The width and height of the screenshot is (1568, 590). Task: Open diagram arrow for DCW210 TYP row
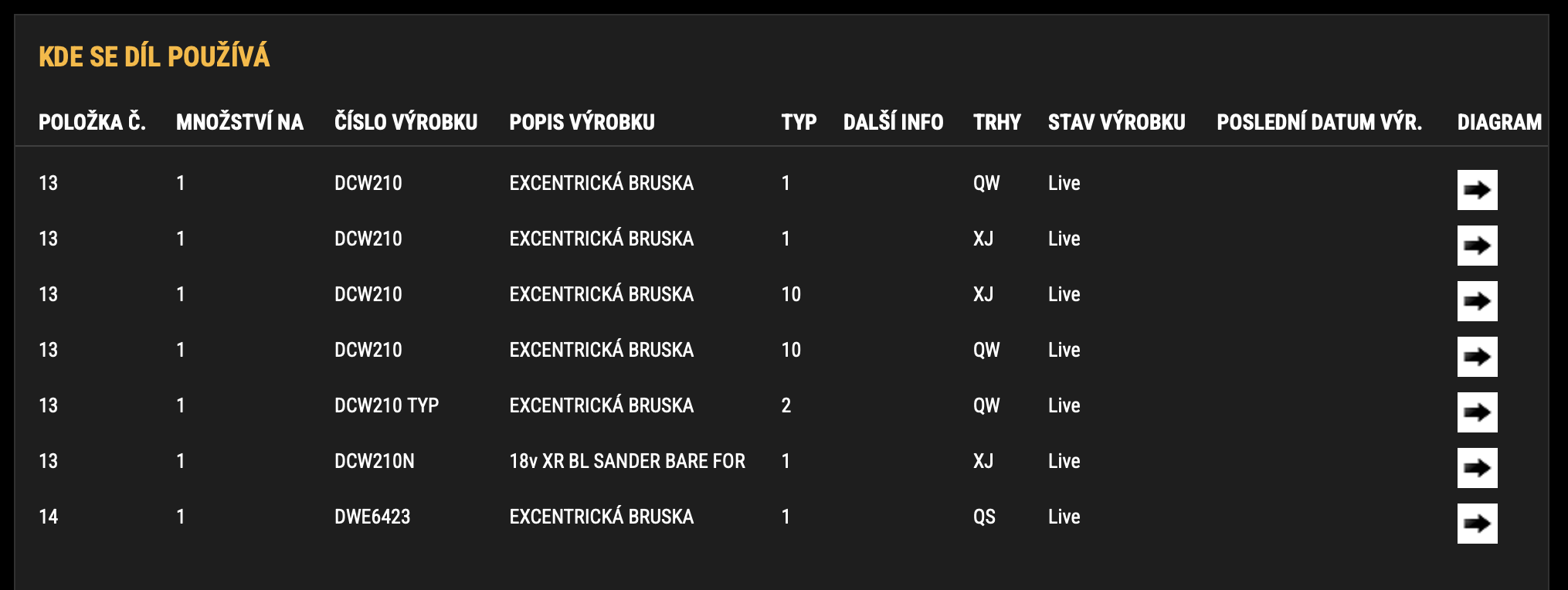[1477, 412]
